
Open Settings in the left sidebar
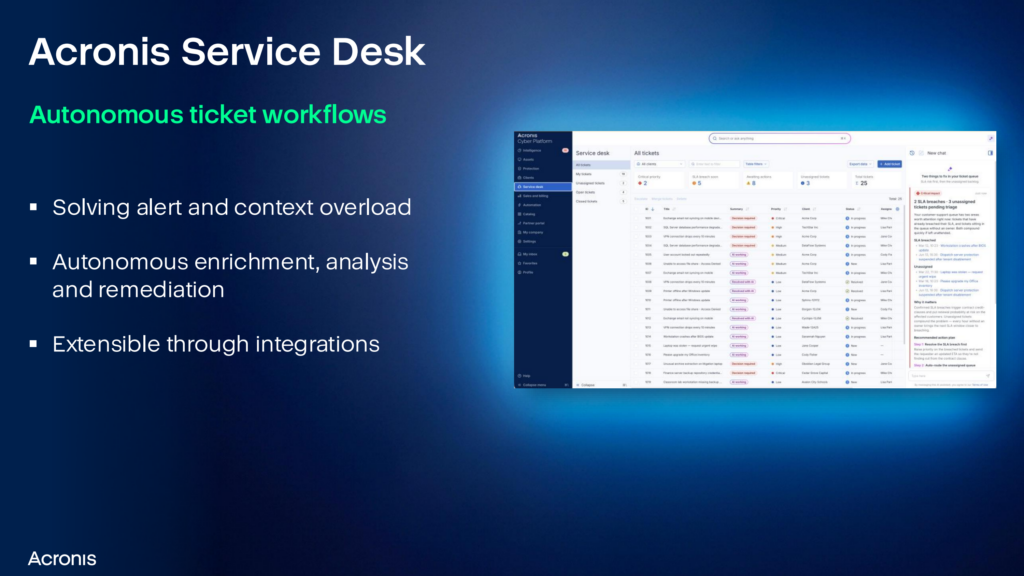point(542,242)
